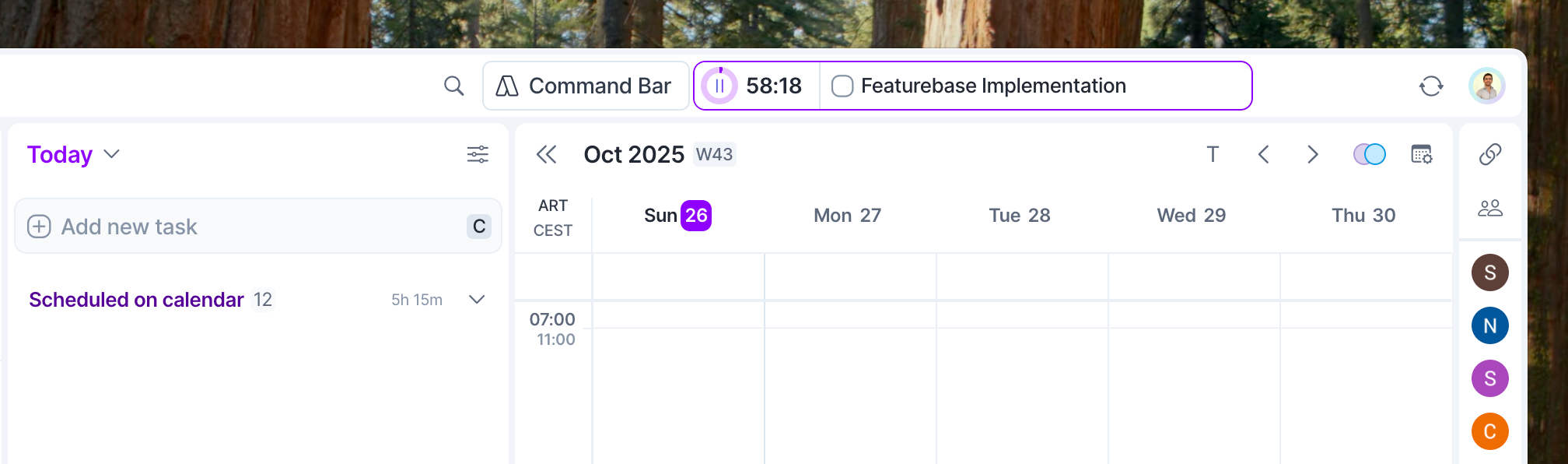
Task: Select the orange C user avatar
Action: click(1489, 431)
